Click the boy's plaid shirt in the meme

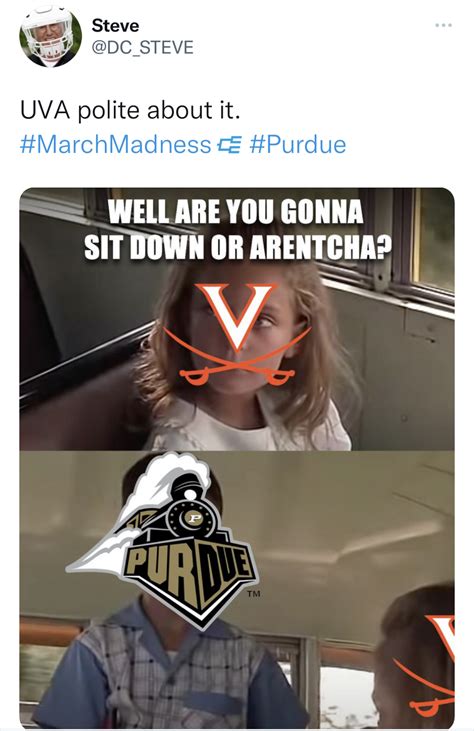point(170,671)
